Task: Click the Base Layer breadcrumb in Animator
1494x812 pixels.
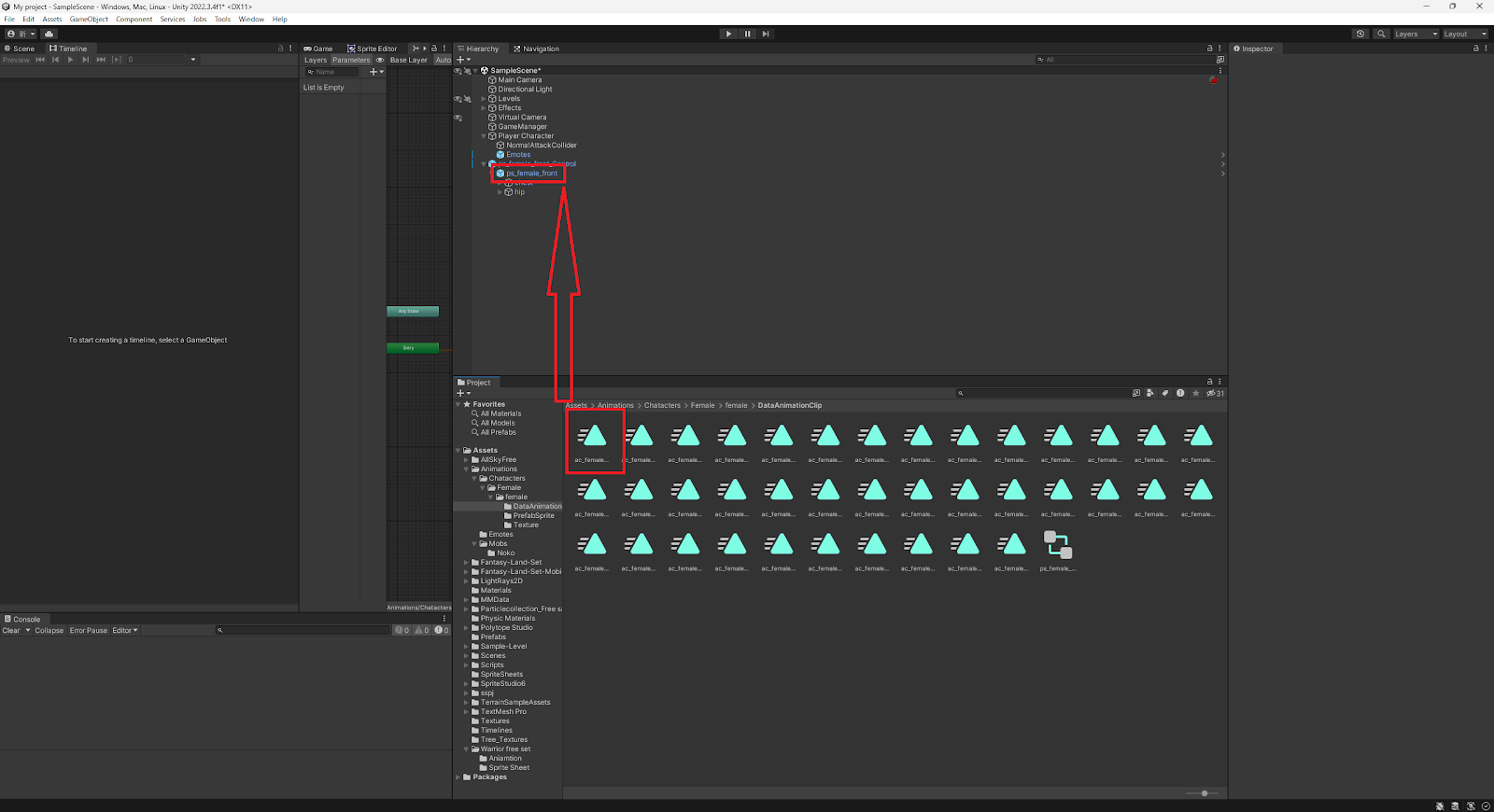Action: pyautogui.click(x=409, y=60)
